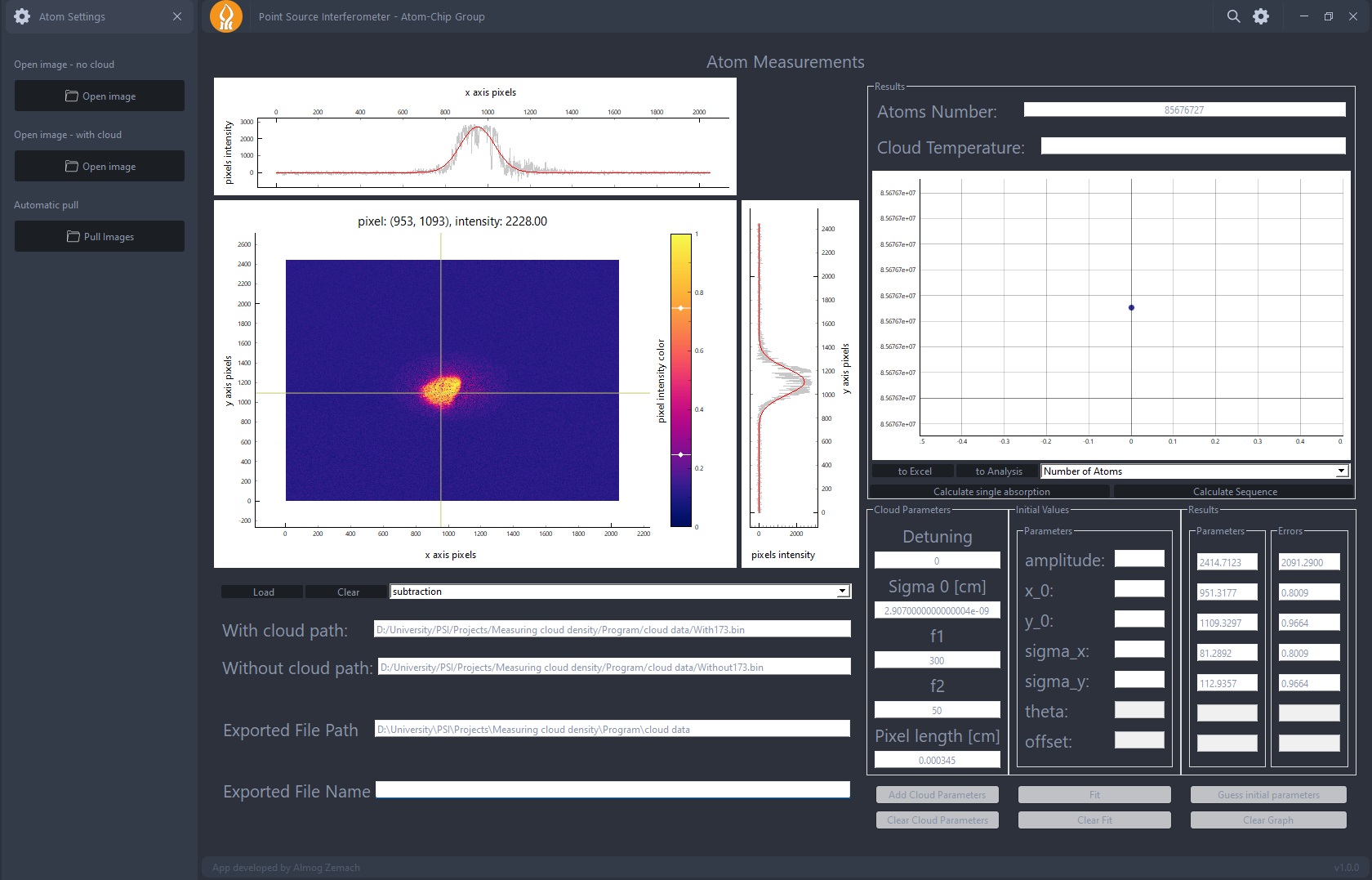Click the Pixel length [cm] field
The width and height of the screenshot is (1372, 880).
pyautogui.click(x=937, y=760)
